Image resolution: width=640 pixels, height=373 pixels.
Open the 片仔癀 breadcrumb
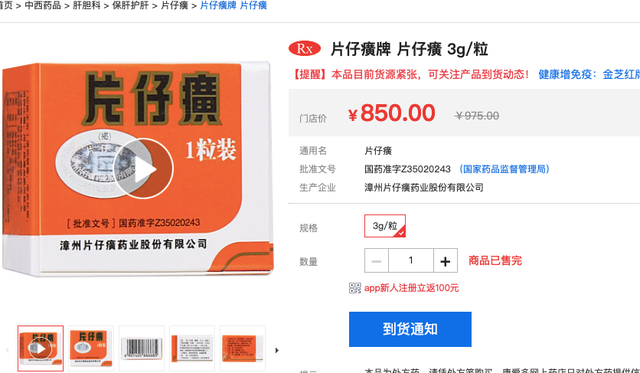click(x=174, y=5)
